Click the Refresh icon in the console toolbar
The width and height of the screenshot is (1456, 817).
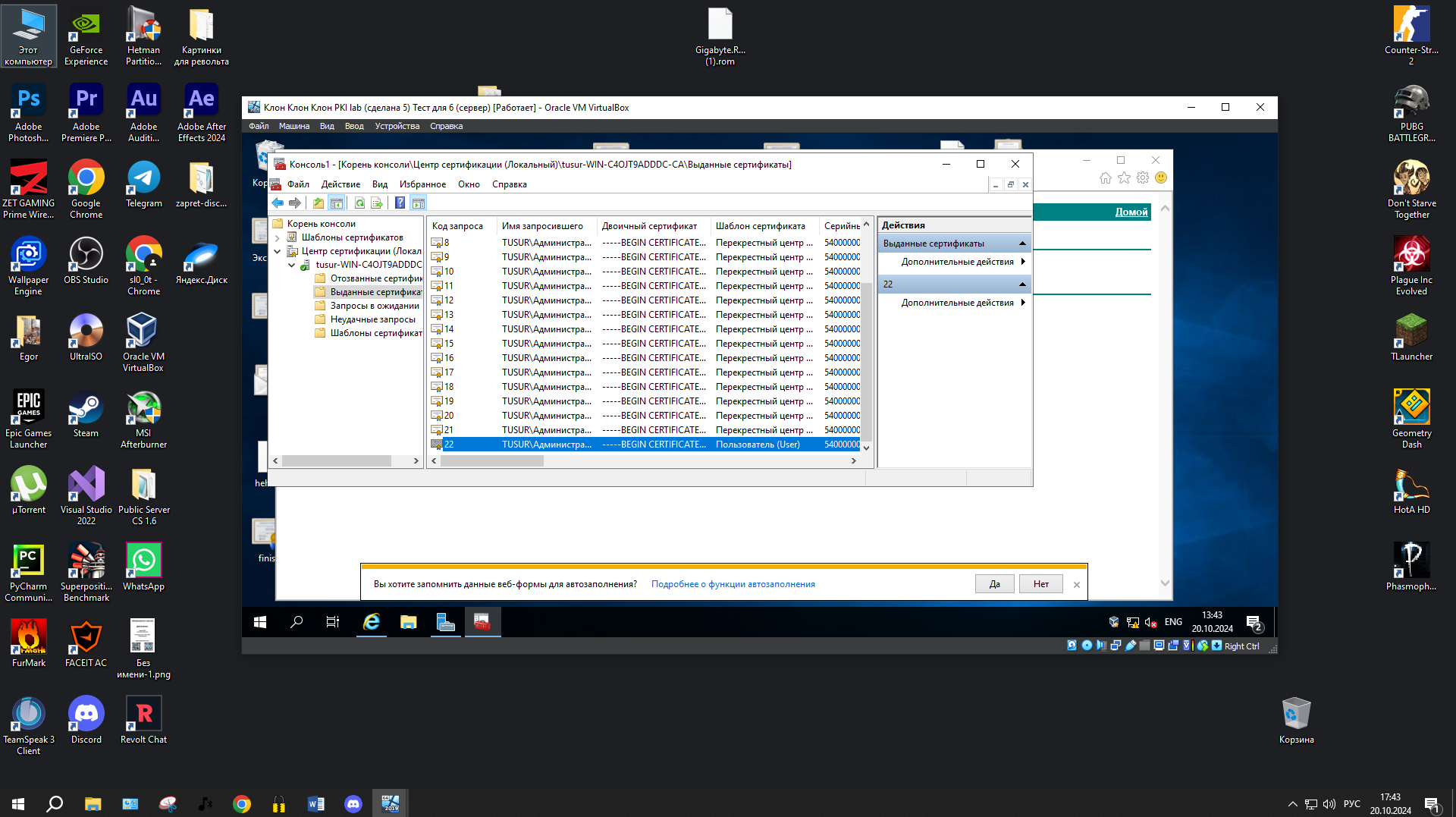pos(359,203)
